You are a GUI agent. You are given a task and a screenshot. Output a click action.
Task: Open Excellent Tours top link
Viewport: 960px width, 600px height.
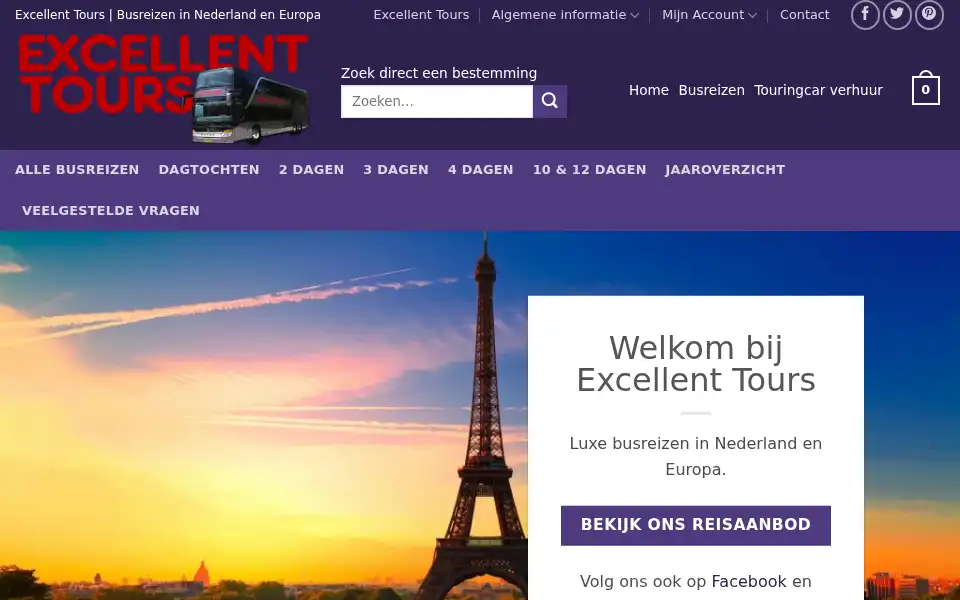(421, 15)
